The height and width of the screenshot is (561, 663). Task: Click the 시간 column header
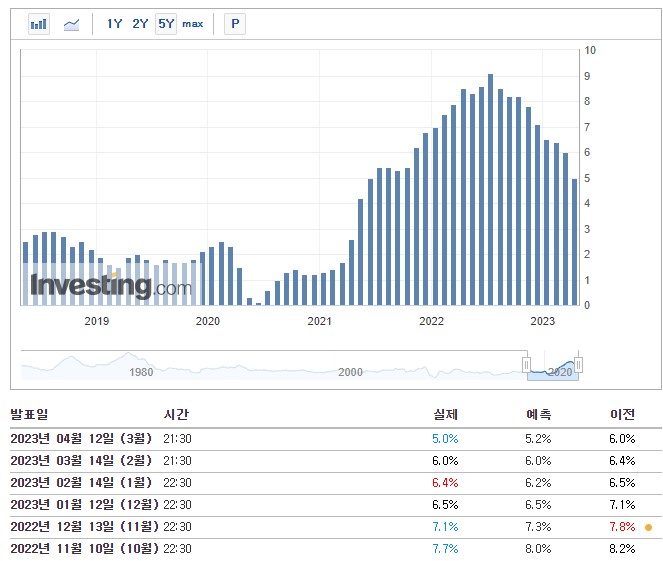[176, 414]
